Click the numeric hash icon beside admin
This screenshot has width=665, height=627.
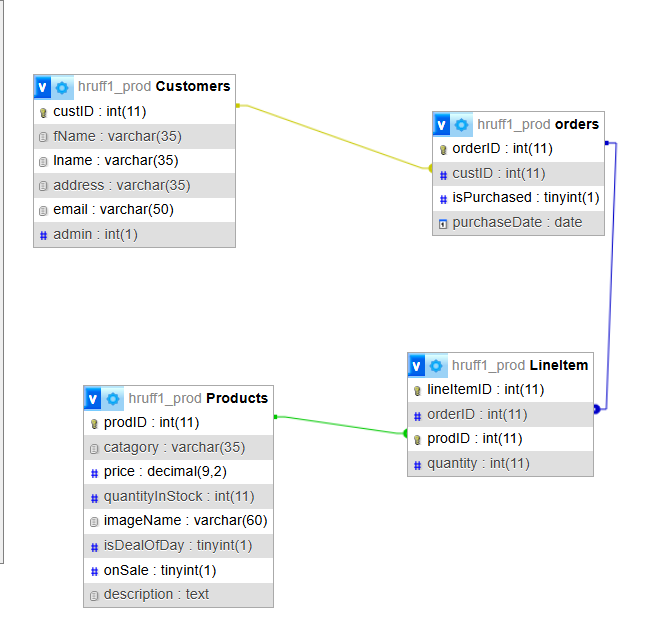tap(43, 235)
